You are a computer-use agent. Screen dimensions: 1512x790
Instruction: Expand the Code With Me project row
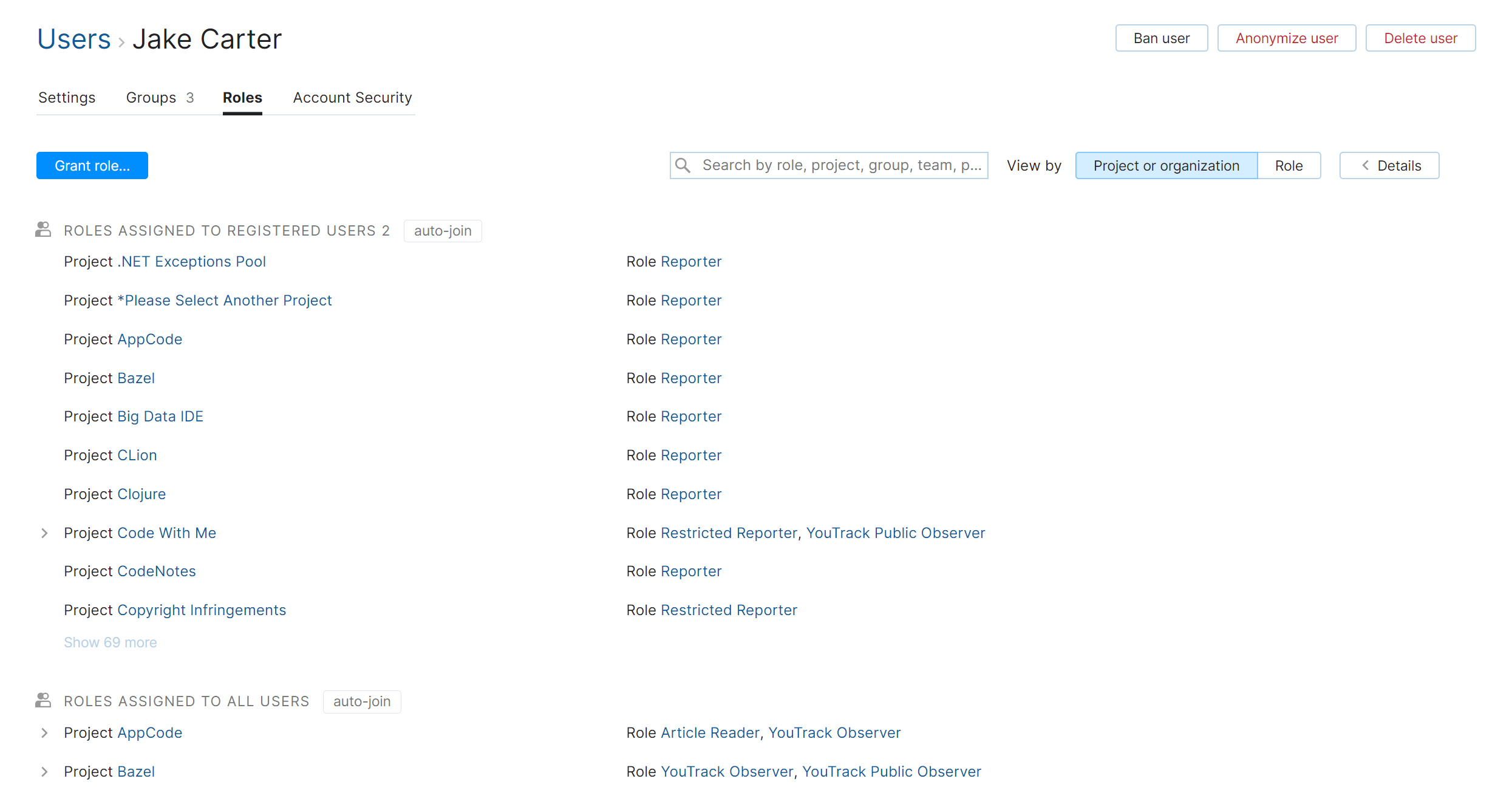coord(44,533)
